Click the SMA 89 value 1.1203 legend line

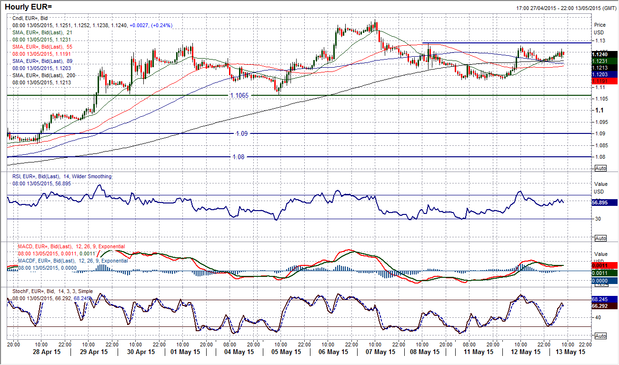[x=41, y=68]
